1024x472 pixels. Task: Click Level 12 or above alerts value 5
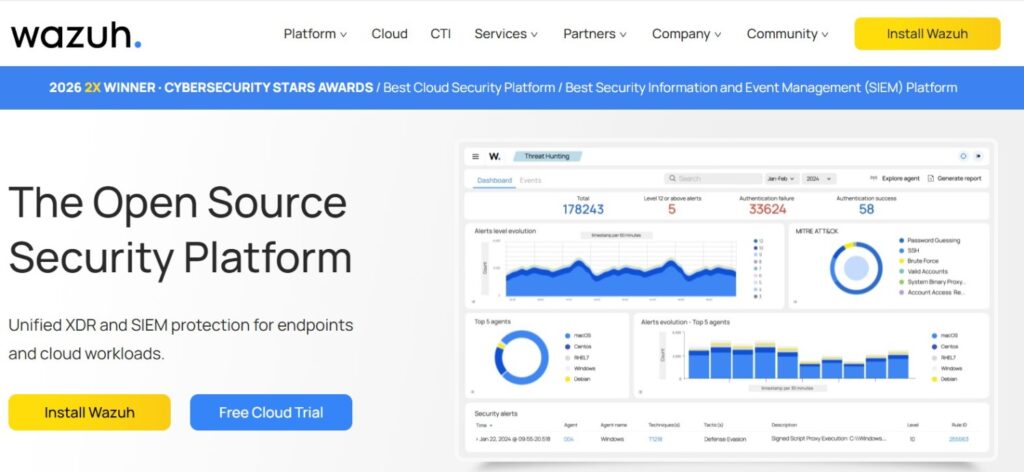pyautogui.click(x=671, y=209)
